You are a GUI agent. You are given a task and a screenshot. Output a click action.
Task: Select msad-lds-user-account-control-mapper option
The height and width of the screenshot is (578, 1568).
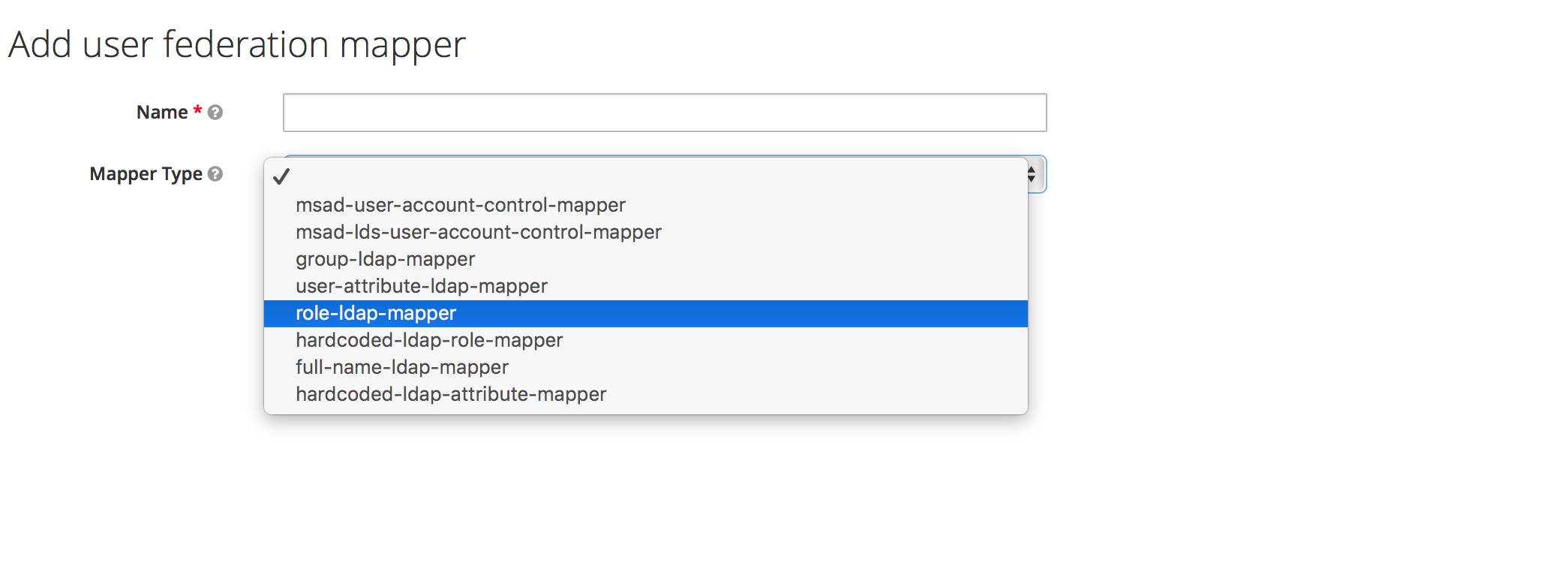tap(478, 232)
